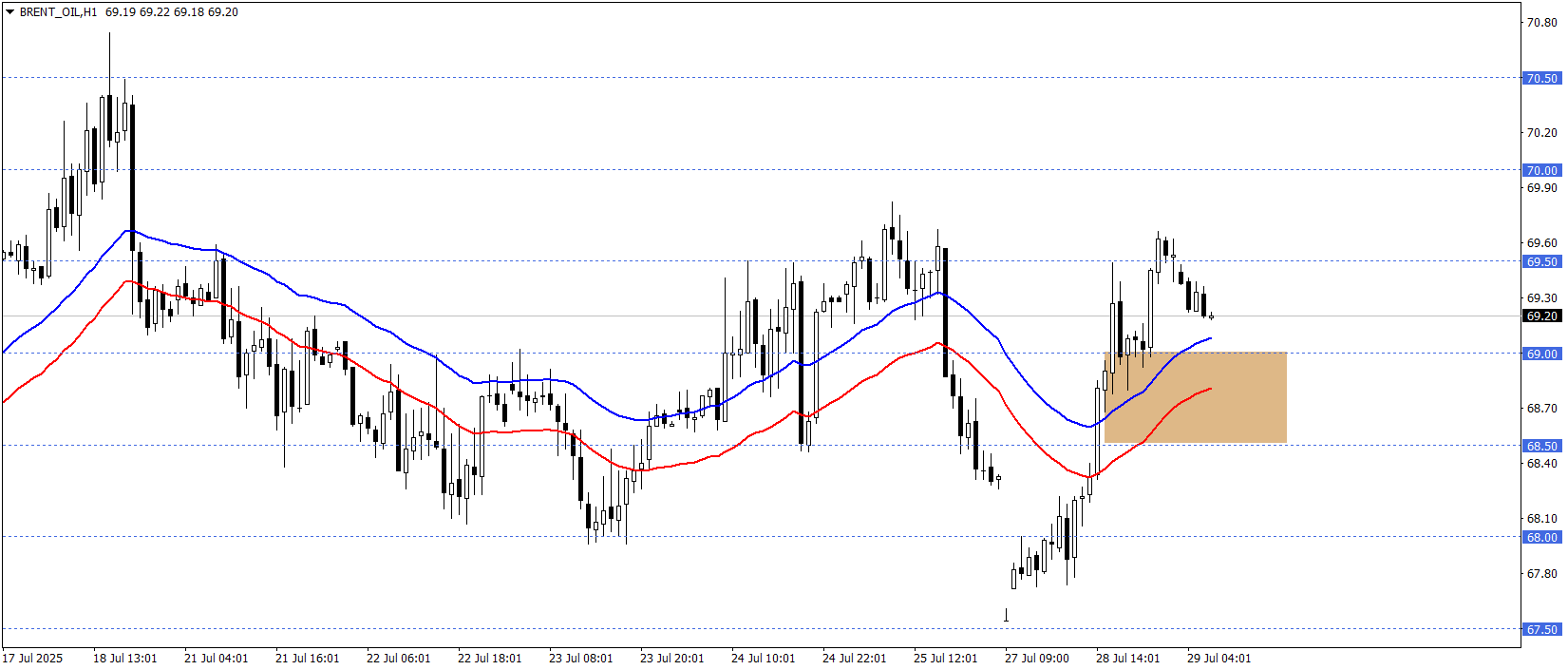Click the 23 Jul 20:01 time label
The image size is (1568, 670).
pos(671,658)
